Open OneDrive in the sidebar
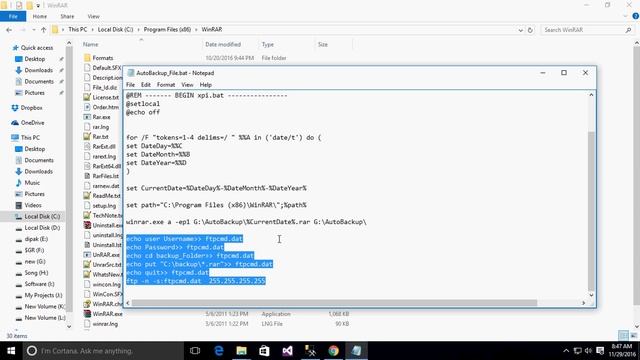This screenshot has height=360, width=640. [x=32, y=122]
